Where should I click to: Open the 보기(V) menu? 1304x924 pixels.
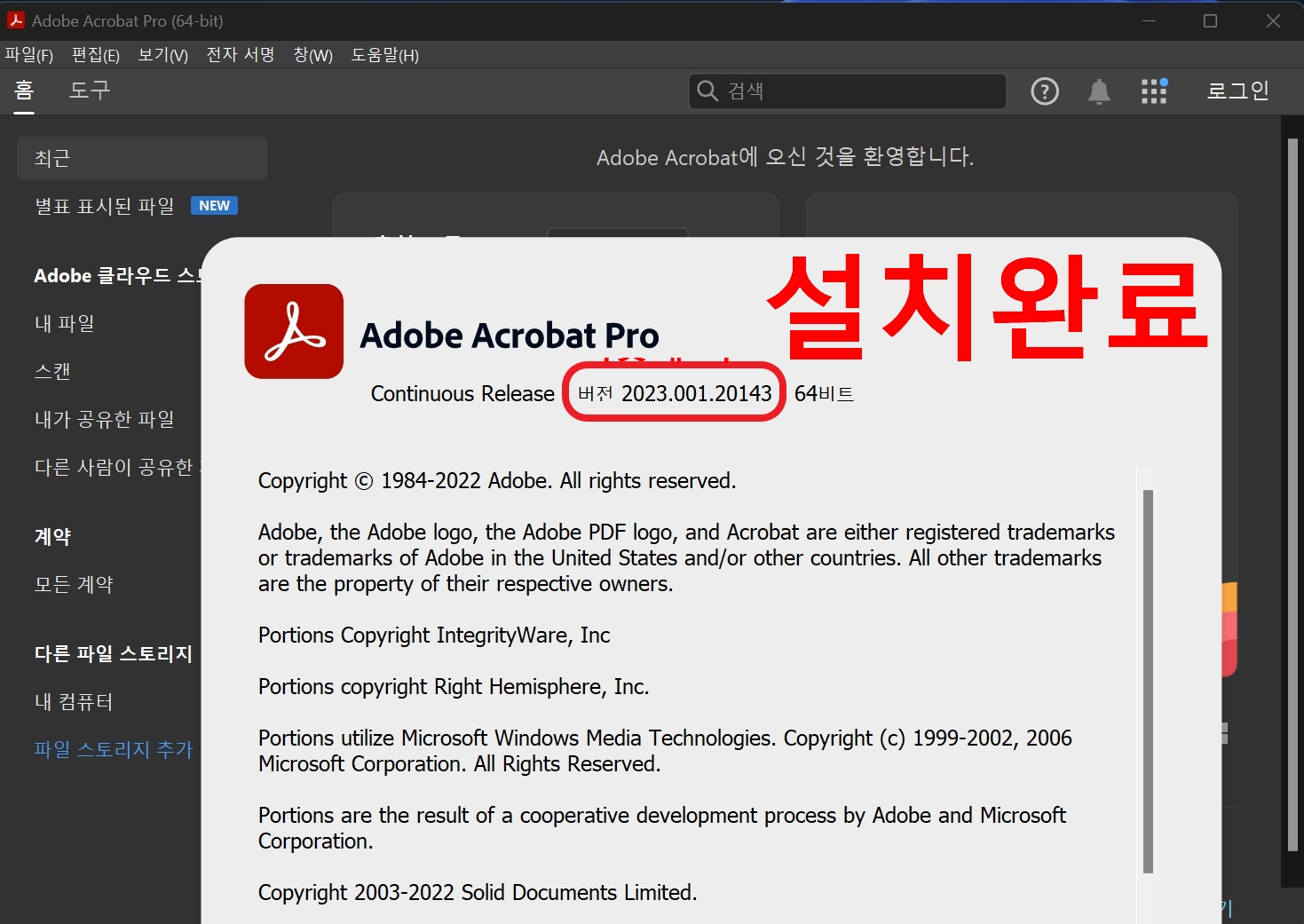163,55
